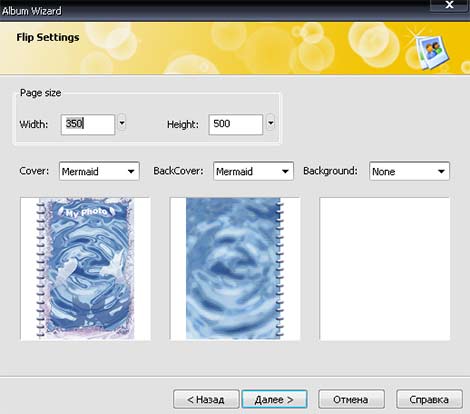Viewport: 470px width, 414px height.
Task: Select the back cover preview thumbnail
Action: click(x=235, y=269)
